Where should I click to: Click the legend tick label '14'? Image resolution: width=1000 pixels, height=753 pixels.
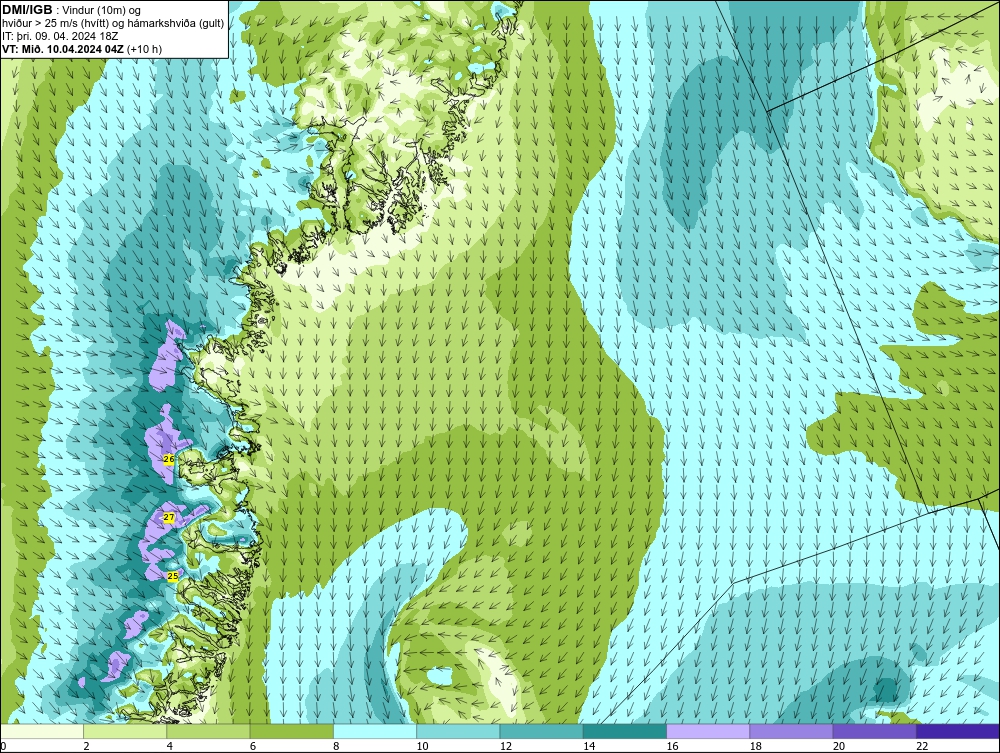click(589, 747)
